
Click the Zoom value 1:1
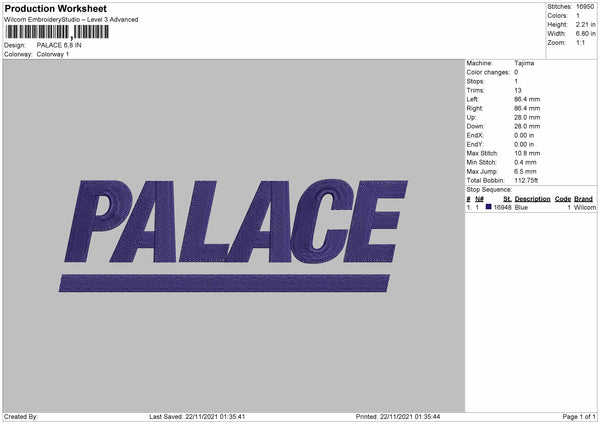(x=580, y=43)
